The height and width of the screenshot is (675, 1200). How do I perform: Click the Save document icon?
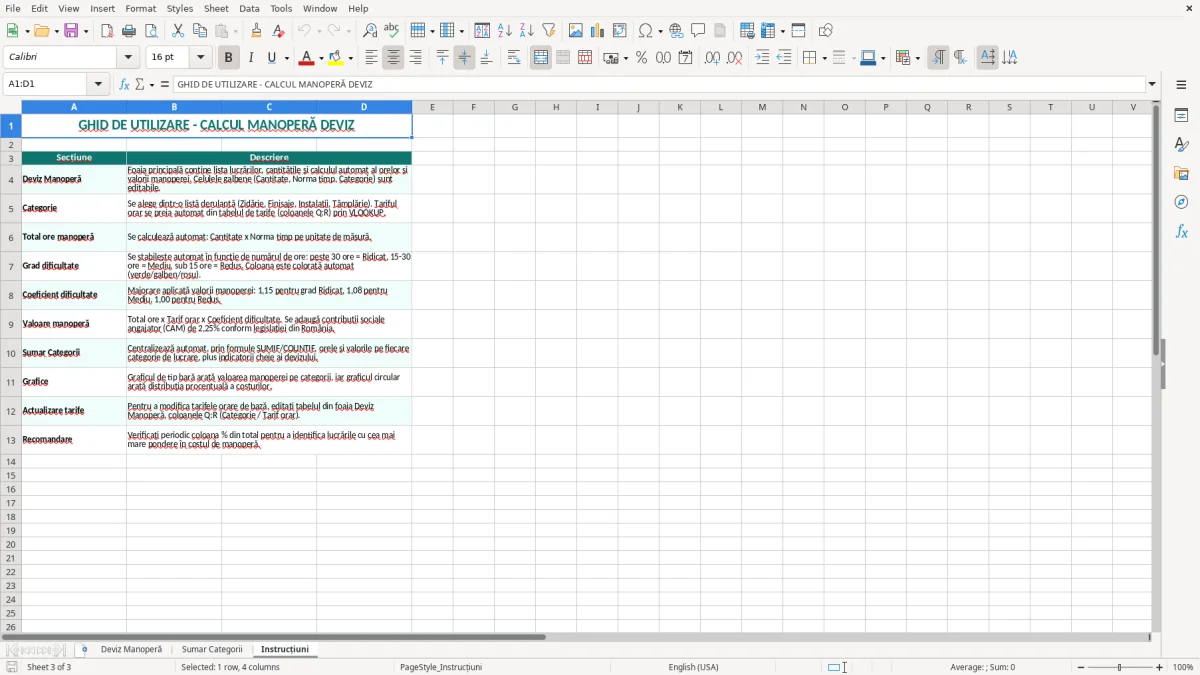(71, 31)
